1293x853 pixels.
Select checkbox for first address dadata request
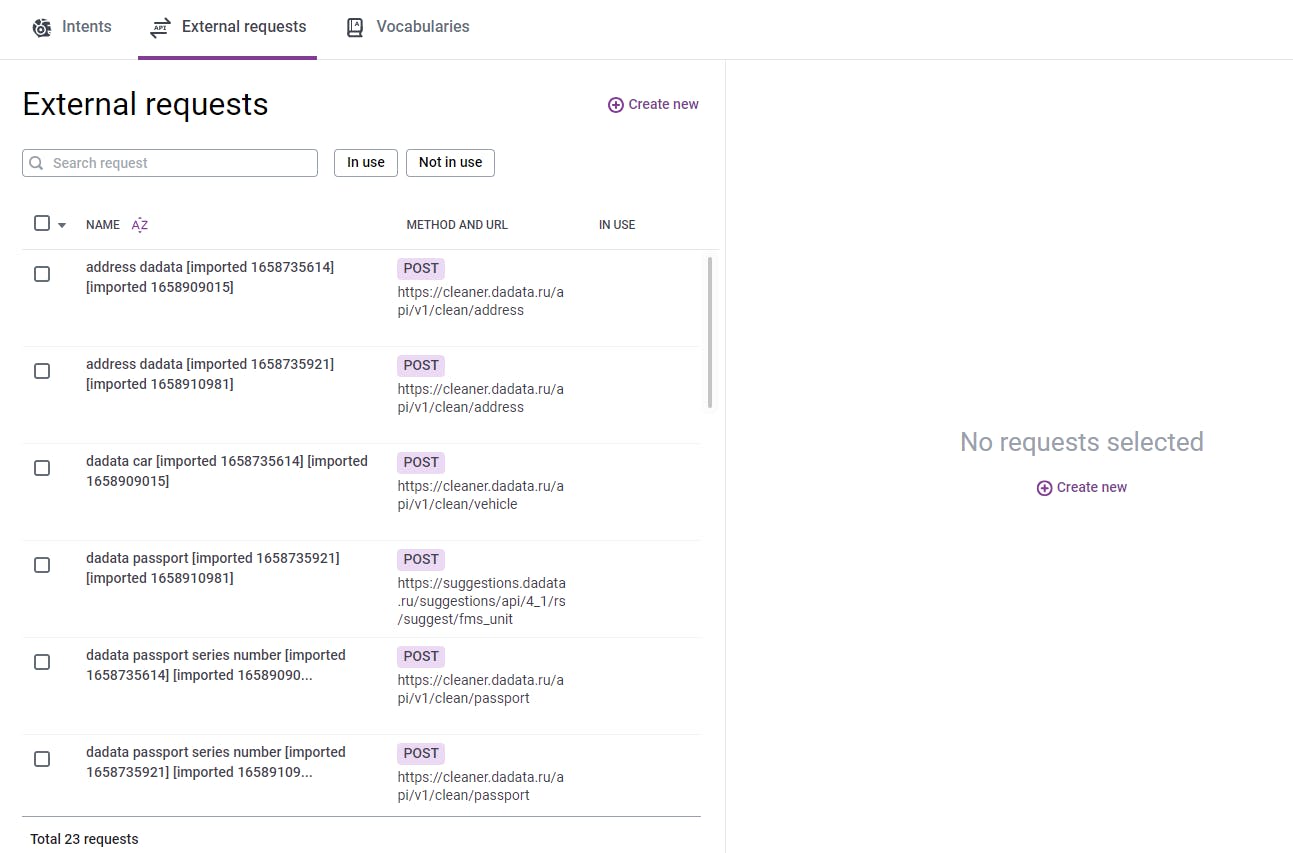click(x=42, y=274)
